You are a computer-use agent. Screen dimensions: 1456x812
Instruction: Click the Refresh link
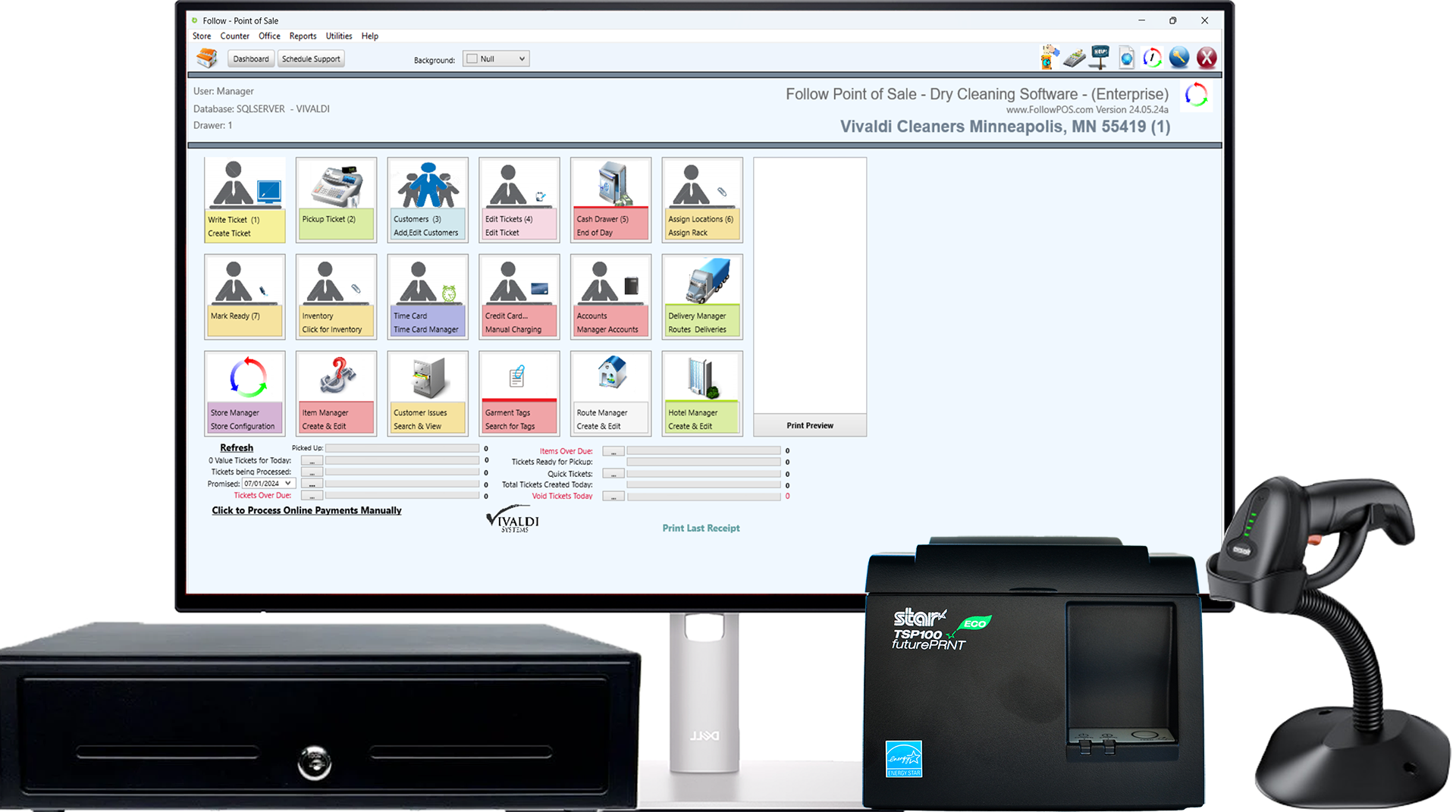click(x=237, y=448)
